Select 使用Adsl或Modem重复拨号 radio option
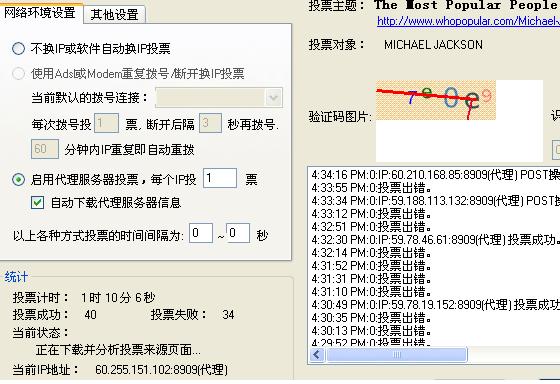This screenshot has height=384, width=560. (19, 74)
